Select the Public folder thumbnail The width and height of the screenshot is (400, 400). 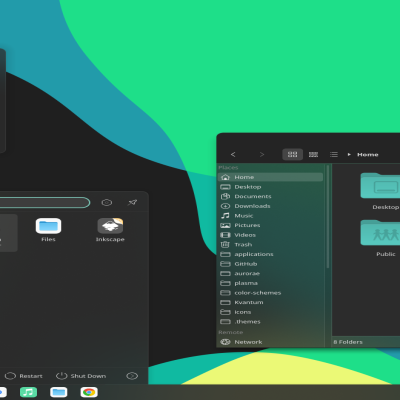pyautogui.click(x=380, y=232)
